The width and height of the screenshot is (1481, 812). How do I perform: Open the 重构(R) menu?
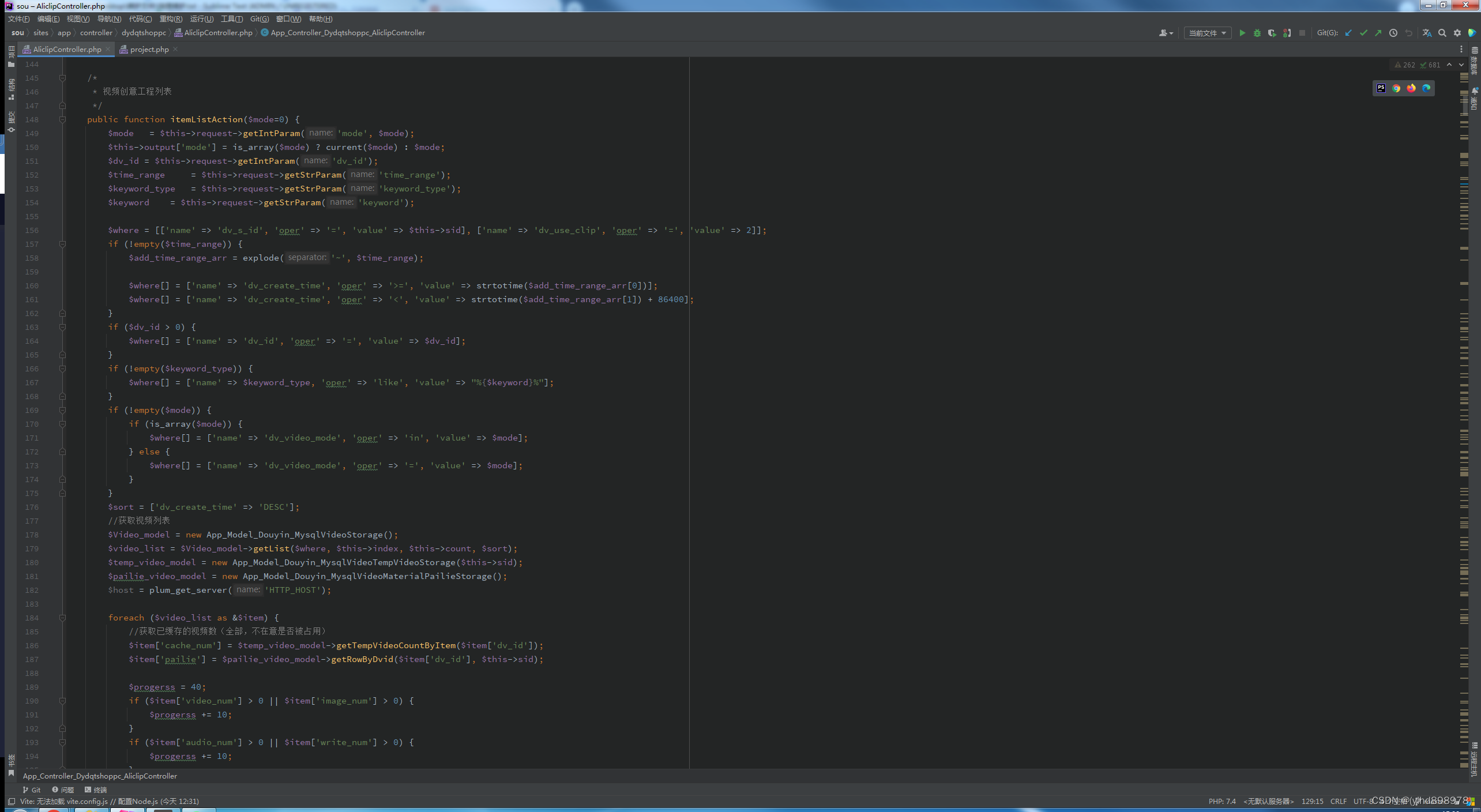point(171,19)
